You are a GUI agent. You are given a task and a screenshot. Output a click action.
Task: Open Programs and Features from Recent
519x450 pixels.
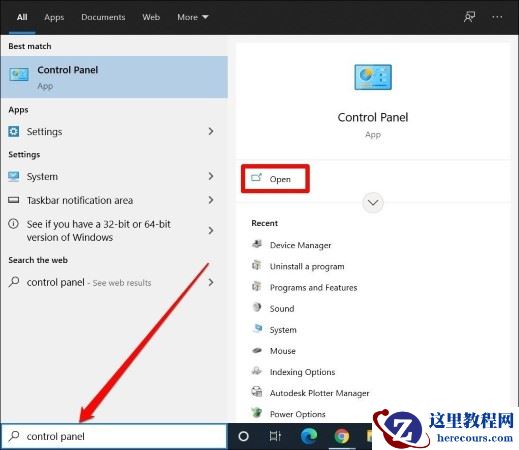313,287
